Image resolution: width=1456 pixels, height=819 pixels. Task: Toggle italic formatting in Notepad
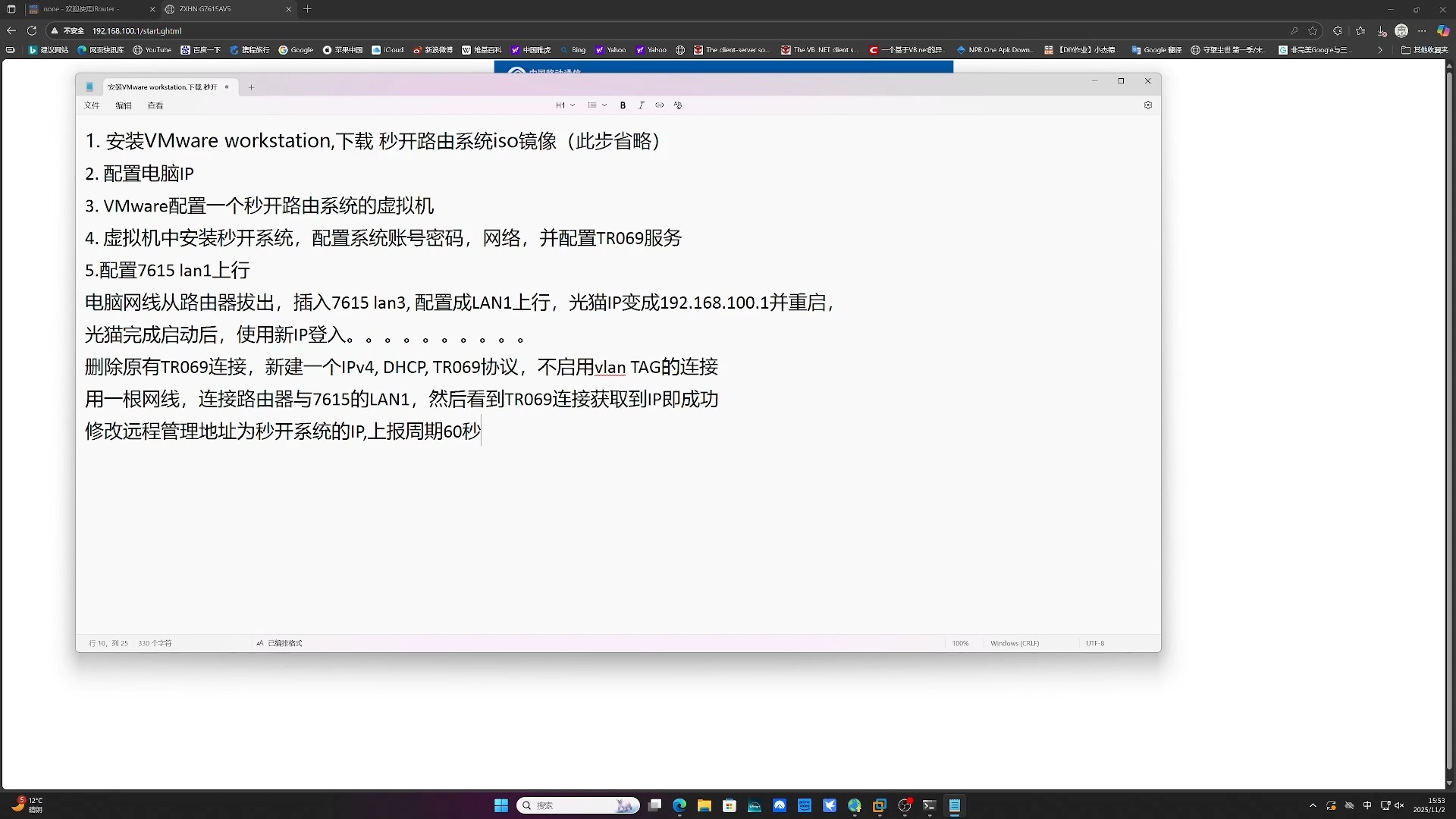(642, 105)
